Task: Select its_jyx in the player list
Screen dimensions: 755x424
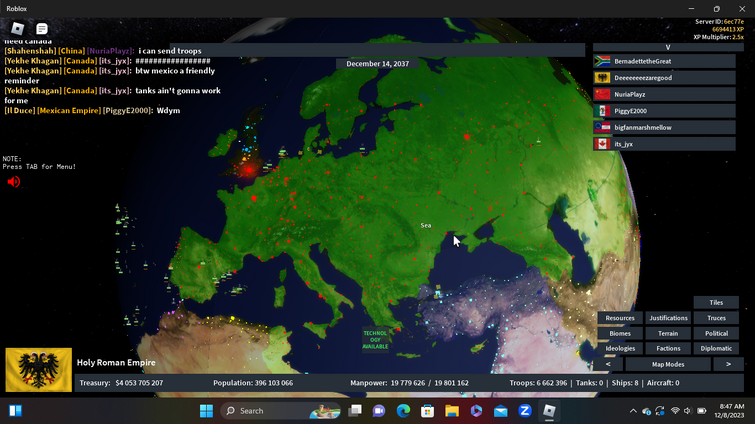Action: (664, 144)
